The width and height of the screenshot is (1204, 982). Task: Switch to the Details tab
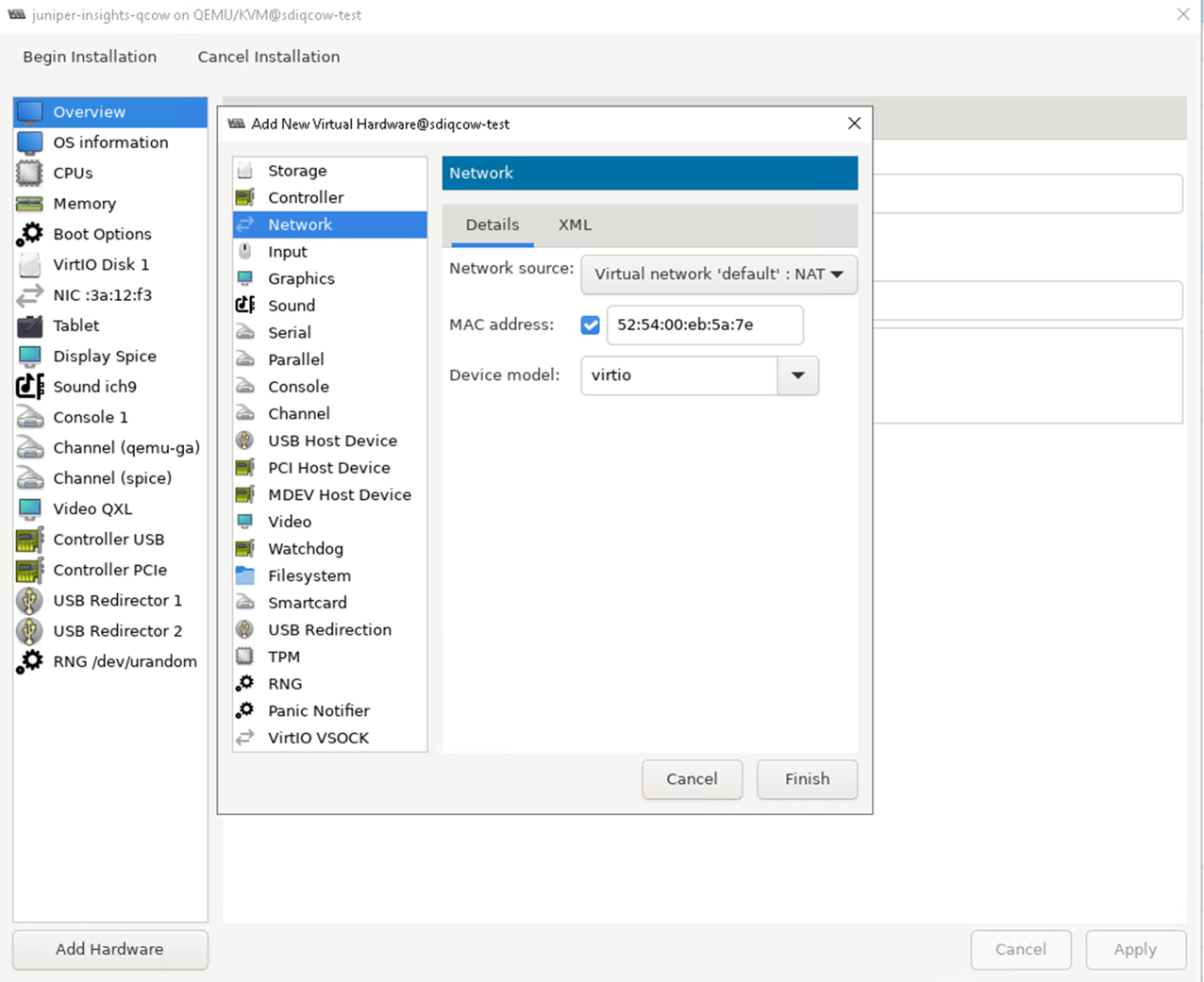[493, 225]
